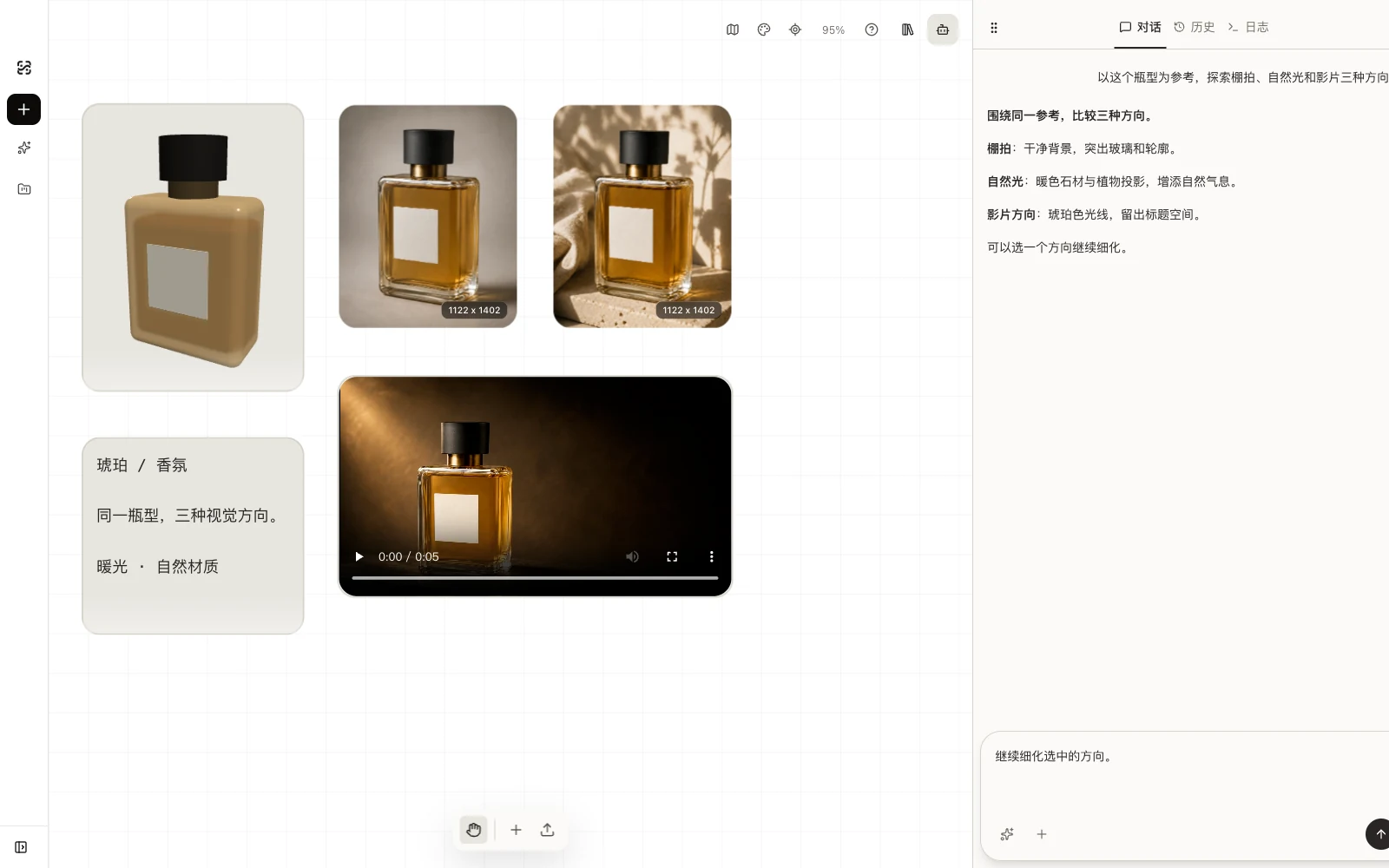Click the user message 以这个瓶型为参考
The image size is (1389, 868).
[1243, 77]
